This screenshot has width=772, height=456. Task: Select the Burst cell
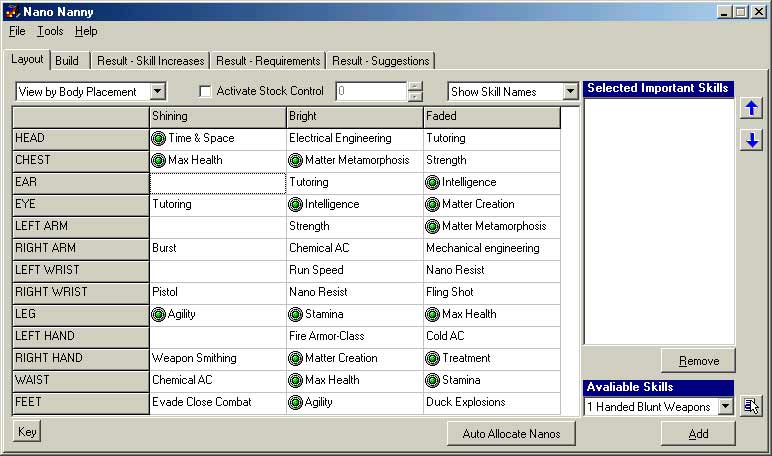[218, 248]
